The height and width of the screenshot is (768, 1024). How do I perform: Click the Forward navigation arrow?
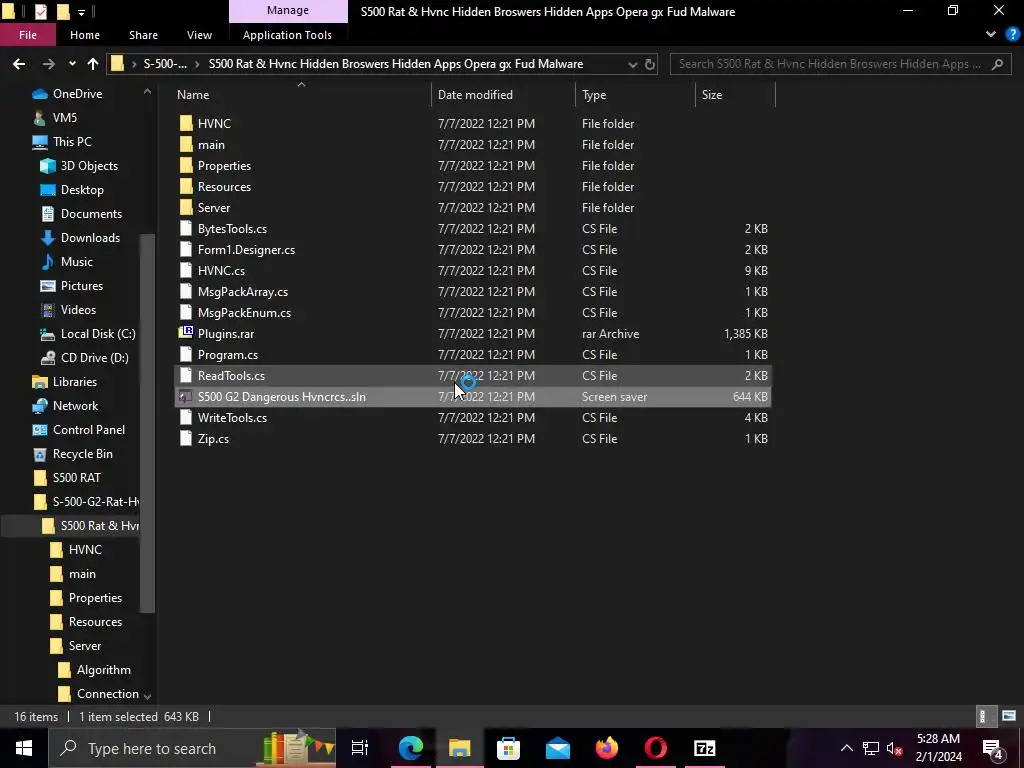click(x=48, y=64)
